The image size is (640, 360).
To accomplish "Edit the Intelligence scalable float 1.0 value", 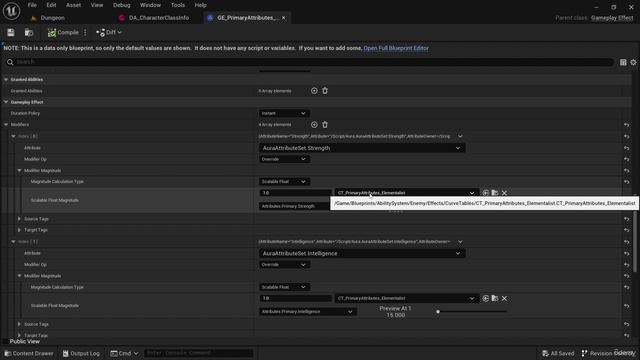I will [295, 298].
